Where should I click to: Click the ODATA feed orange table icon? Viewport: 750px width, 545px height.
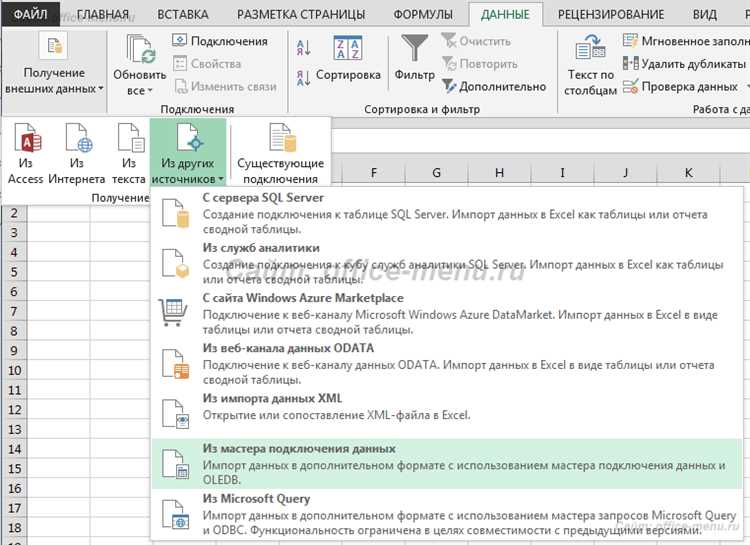175,364
